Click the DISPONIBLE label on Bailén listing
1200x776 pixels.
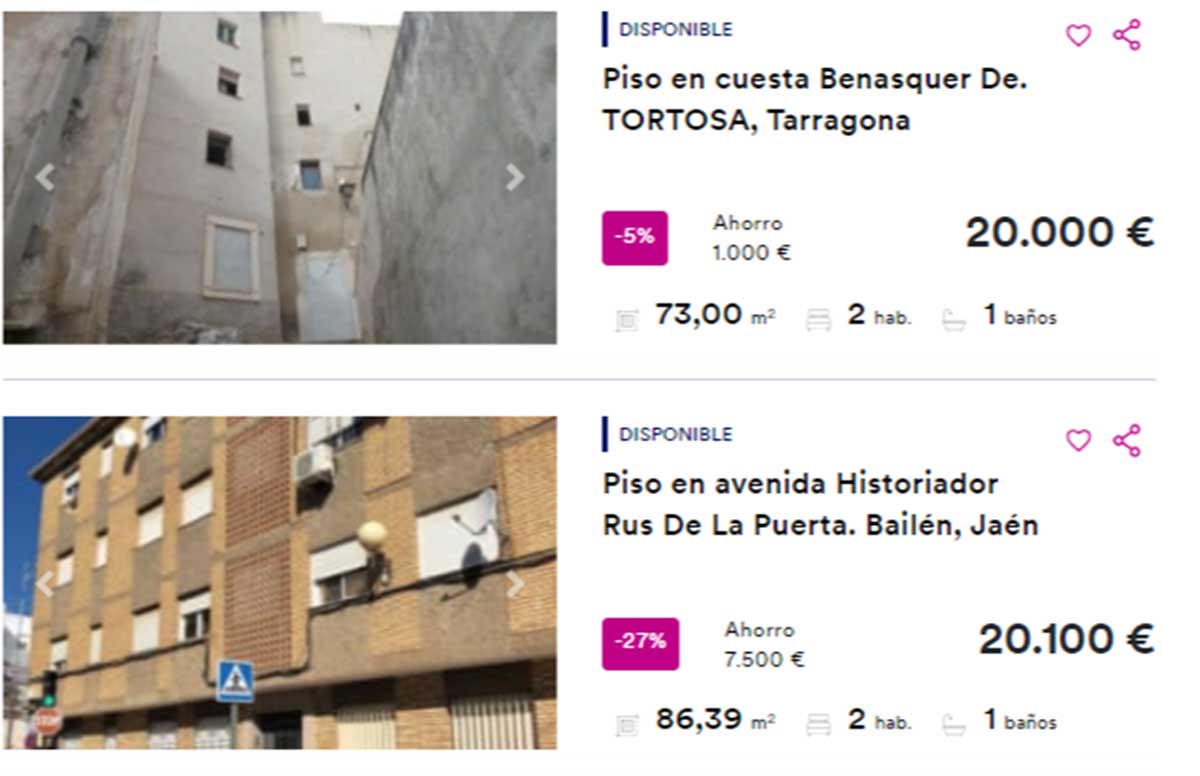point(675,435)
